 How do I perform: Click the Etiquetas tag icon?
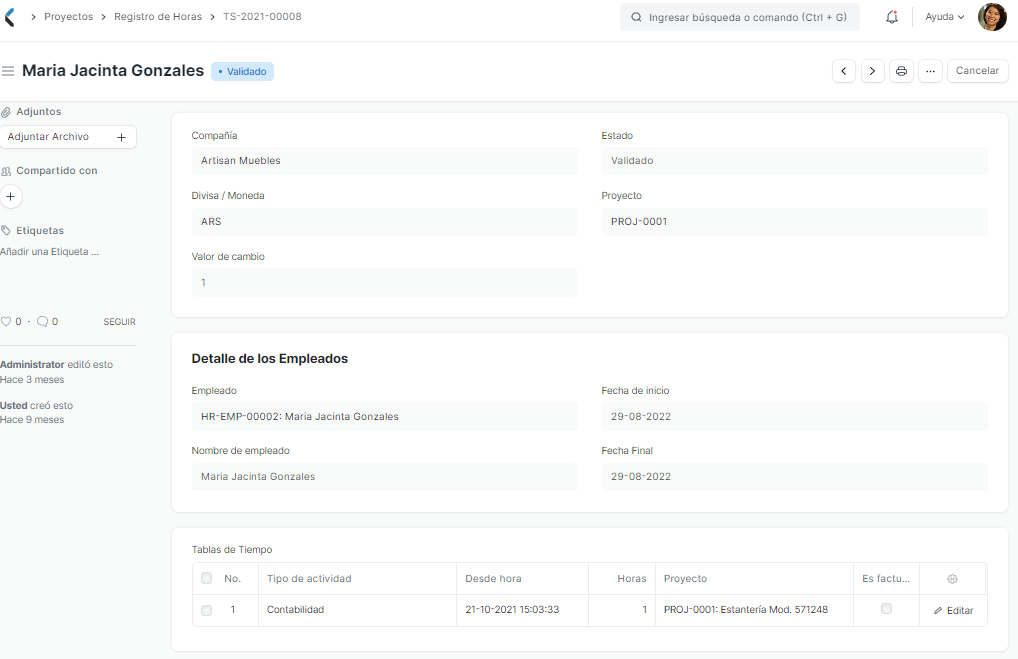6,230
